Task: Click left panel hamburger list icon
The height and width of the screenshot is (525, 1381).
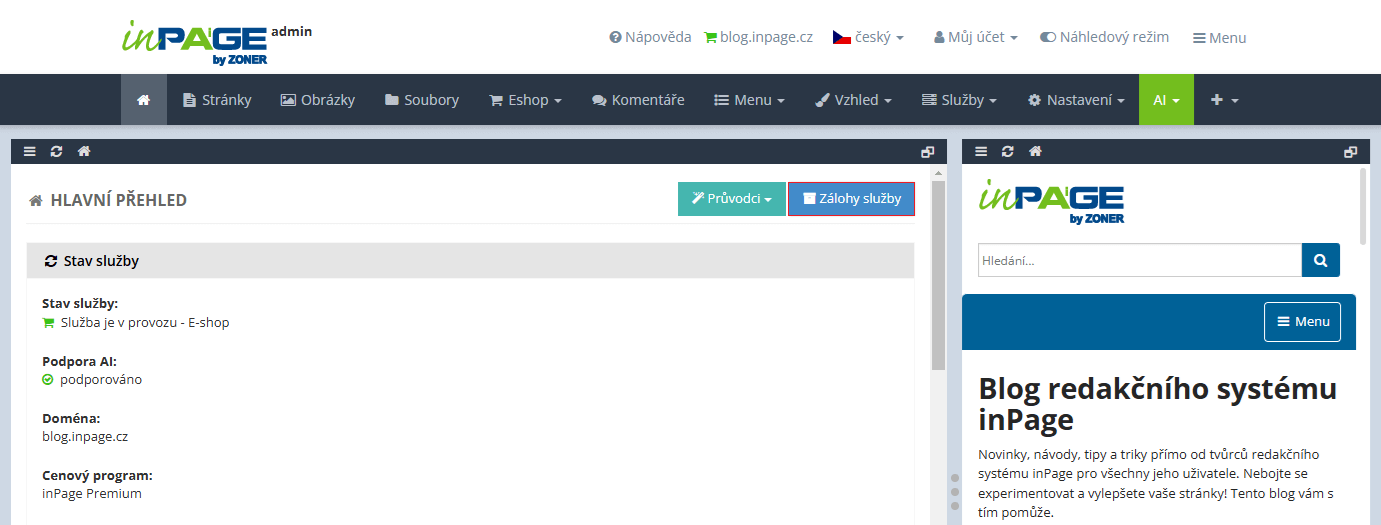Action: 30,151
